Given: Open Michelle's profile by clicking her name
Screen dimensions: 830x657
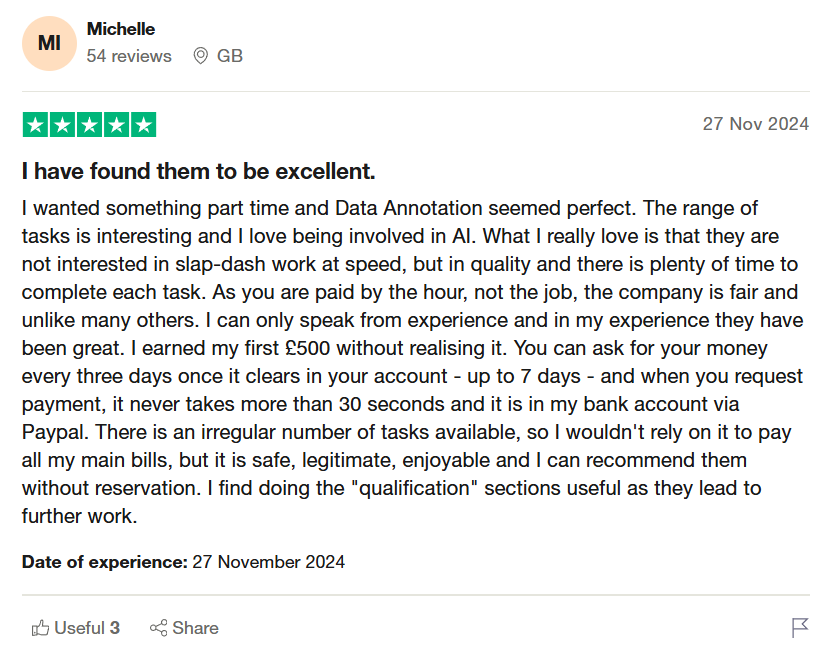Looking at the screenshot, I should click(121, 29).
